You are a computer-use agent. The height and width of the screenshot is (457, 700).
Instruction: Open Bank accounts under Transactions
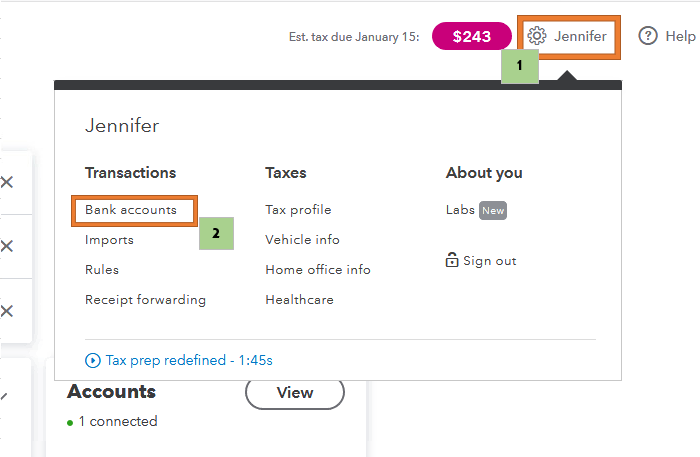tap(131, 210)
